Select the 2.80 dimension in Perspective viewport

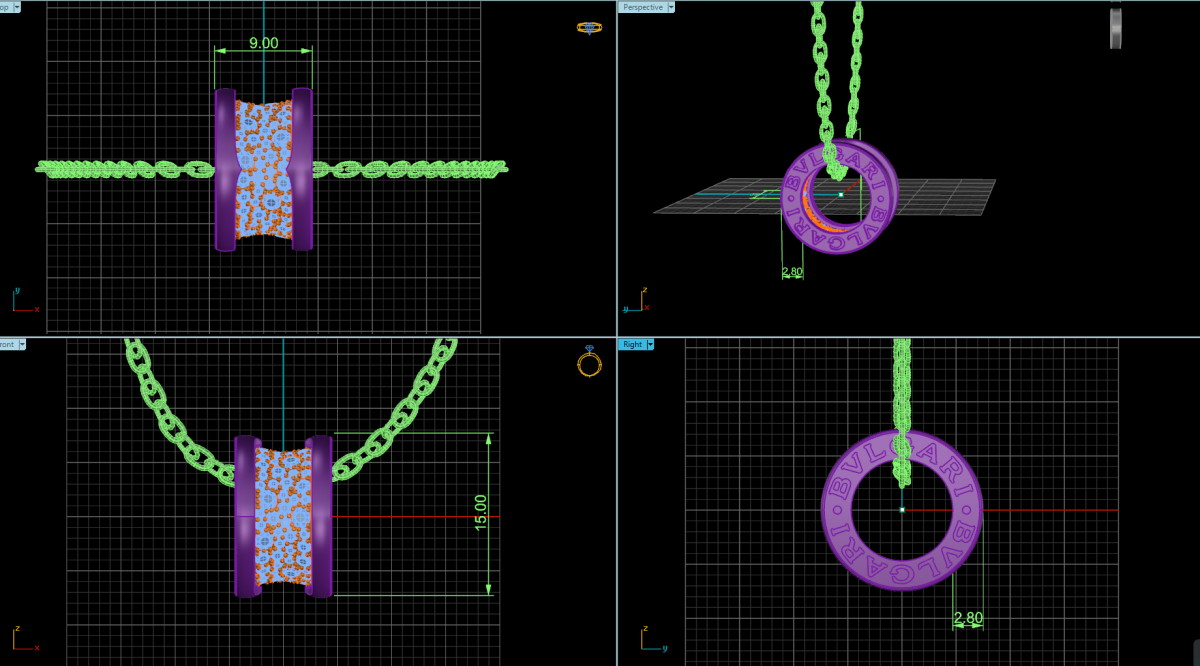coord(792,271)
